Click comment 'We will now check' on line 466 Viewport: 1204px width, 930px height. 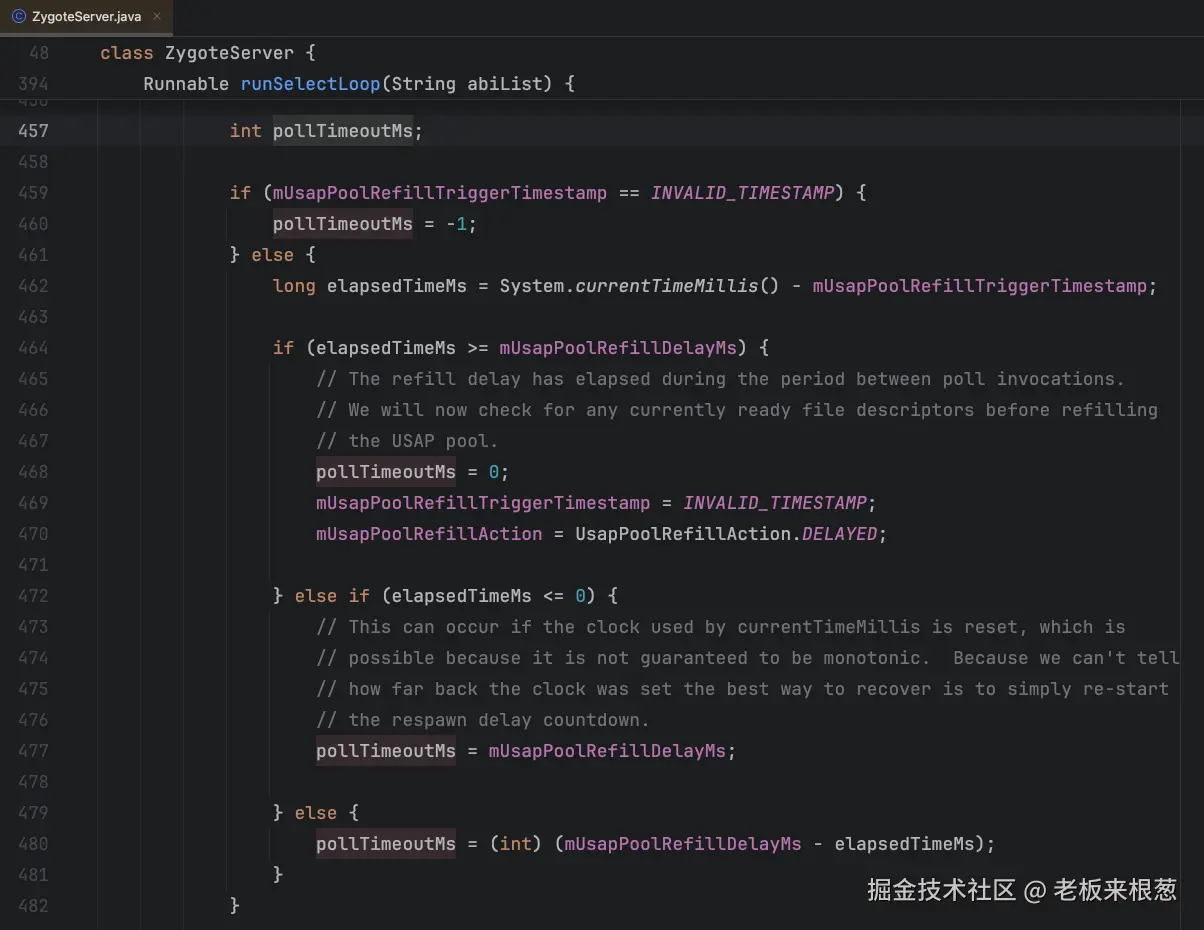point(737,410)
